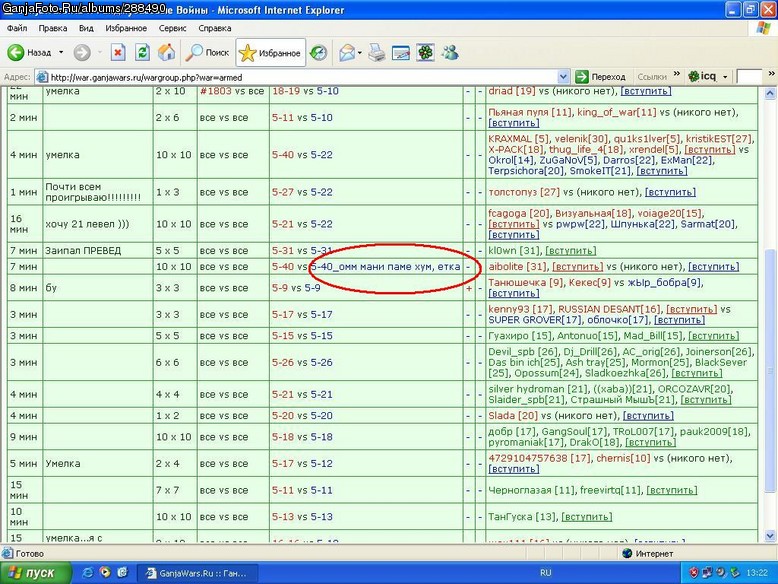Open the пуск Start button

click(34, 573)
